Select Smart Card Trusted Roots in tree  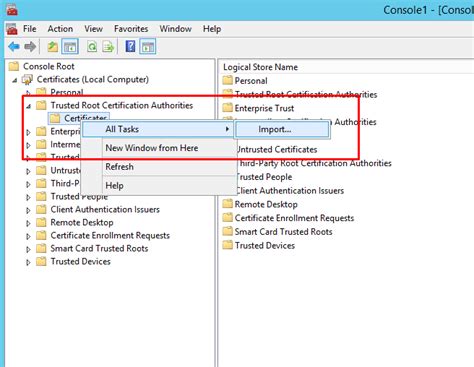[99, 248]
